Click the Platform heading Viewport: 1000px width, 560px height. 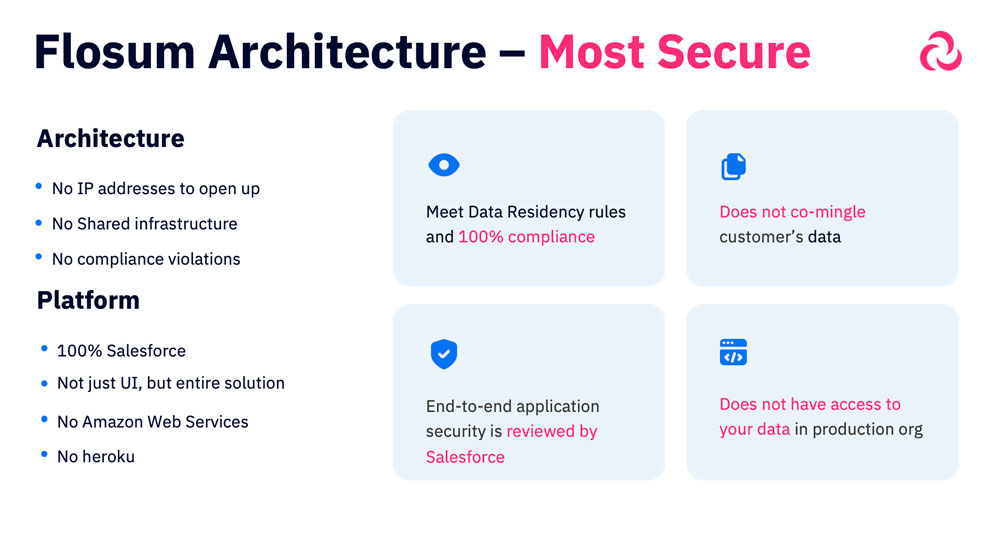click(x=88, y=300)
